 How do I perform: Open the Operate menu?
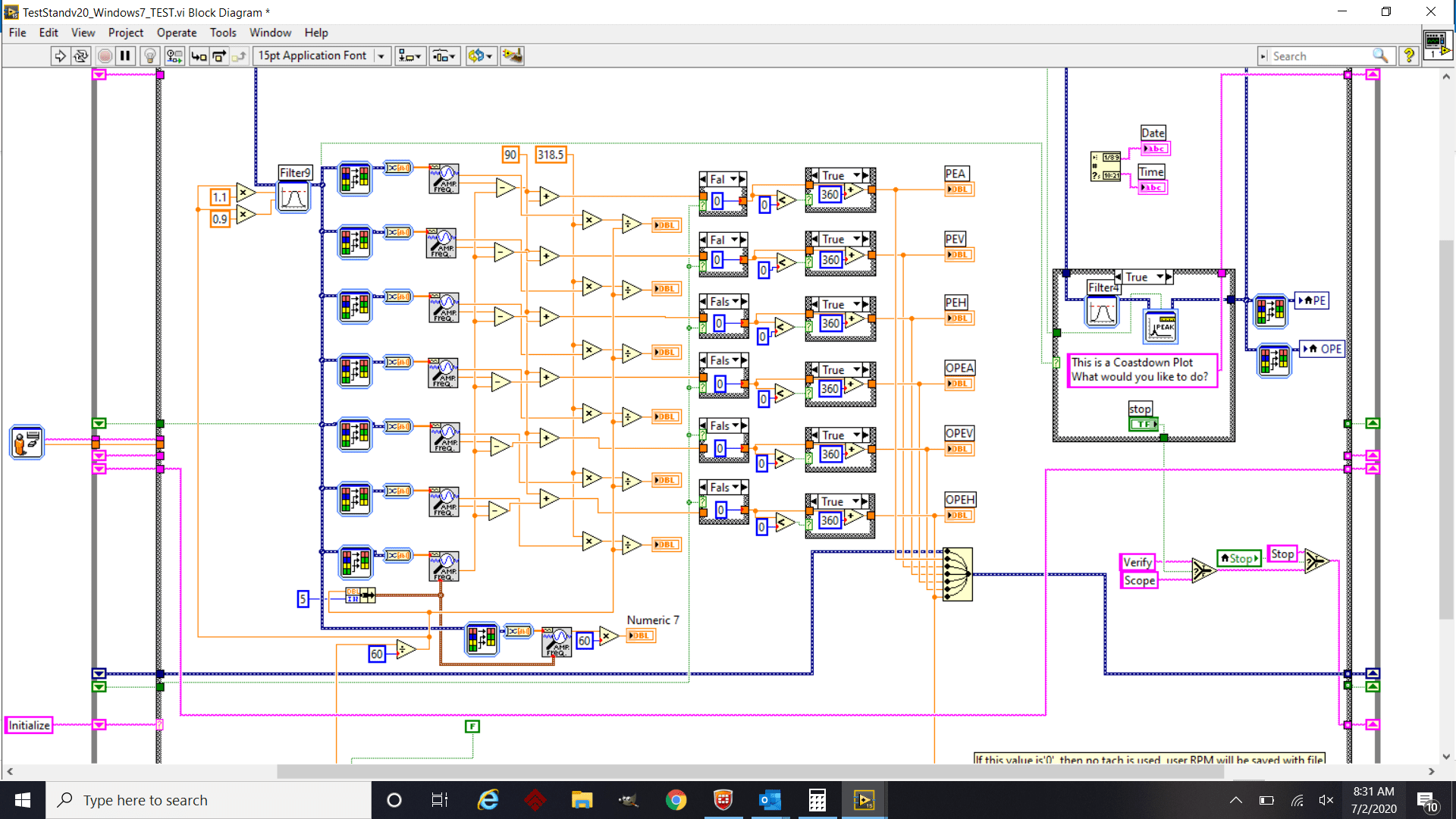[177, 33]
